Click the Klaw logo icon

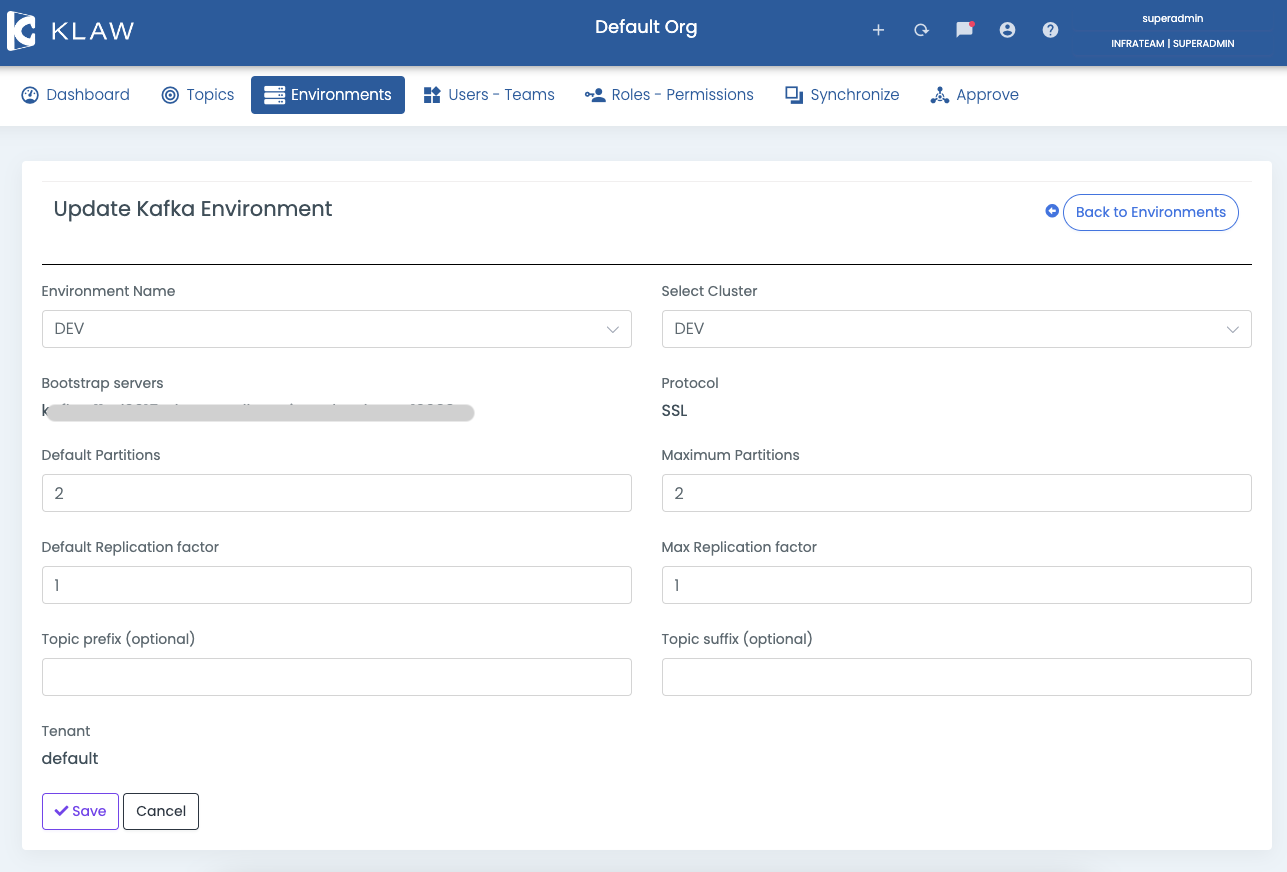(22, 31)
